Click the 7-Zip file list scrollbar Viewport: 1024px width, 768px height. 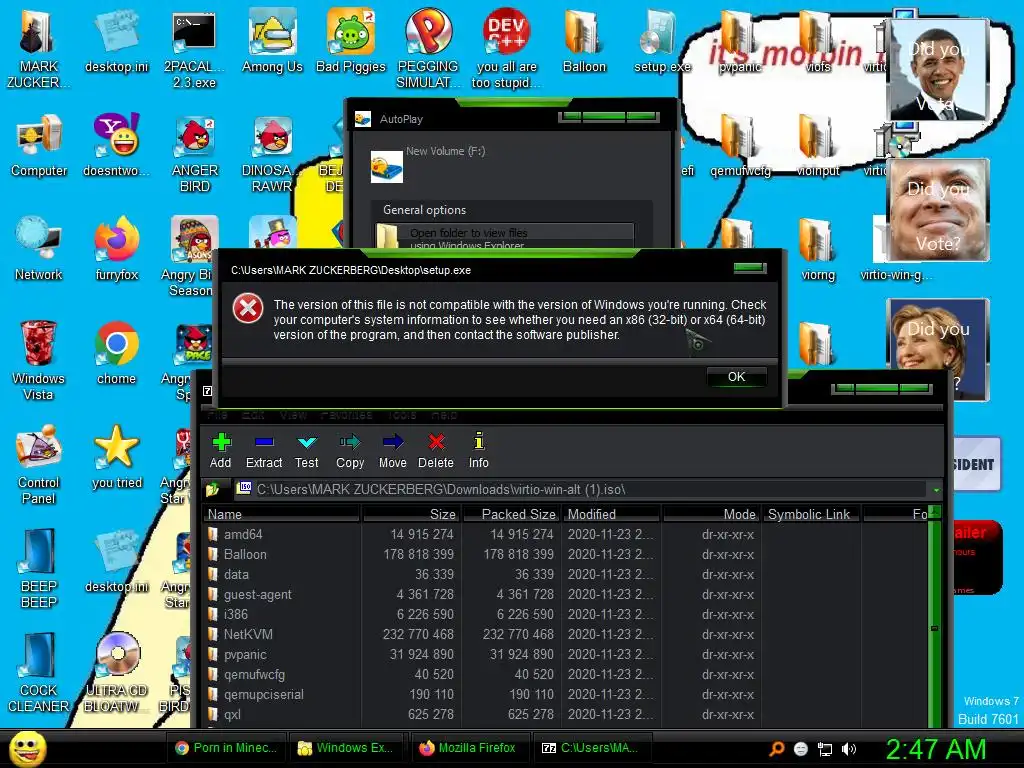click(935, 617)
